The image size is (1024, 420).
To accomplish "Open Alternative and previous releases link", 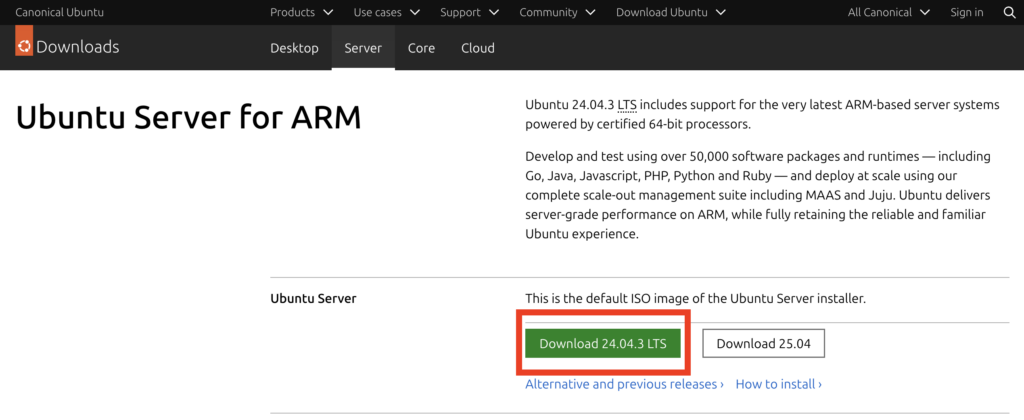I will [624, 384].
